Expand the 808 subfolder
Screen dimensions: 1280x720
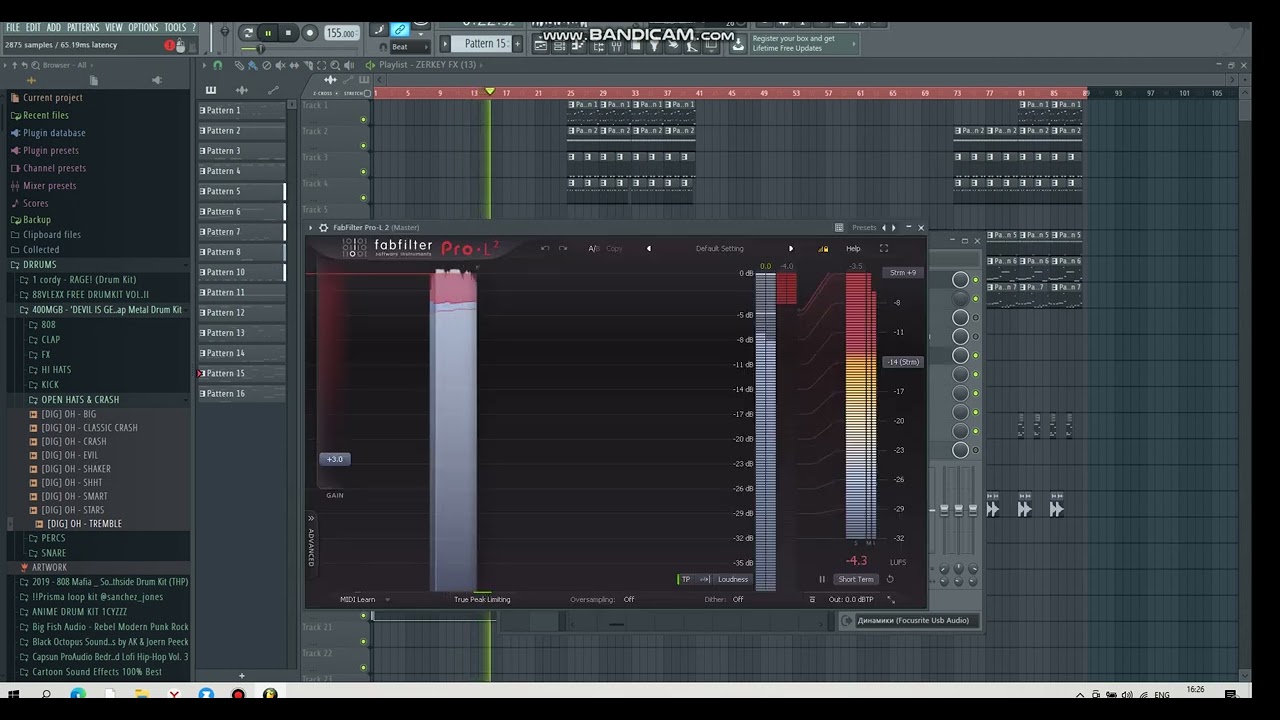(48, 325)
